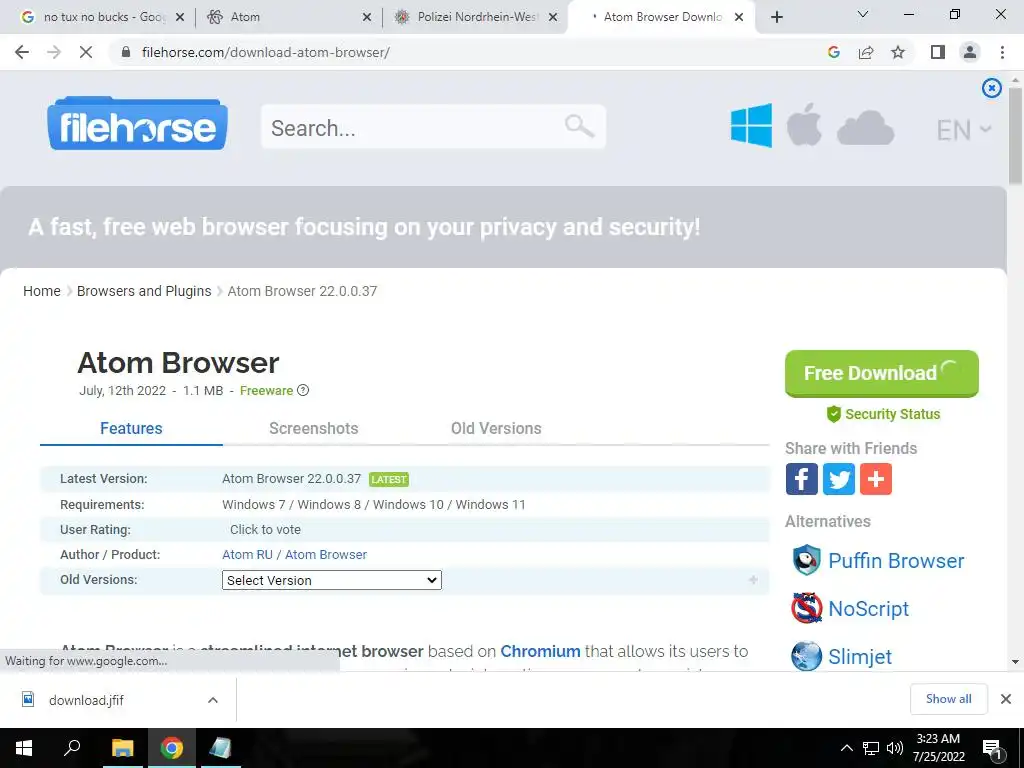Click the Slimjet icon
Viewport: 1024px width, 768px height.
tap(807, 656)
